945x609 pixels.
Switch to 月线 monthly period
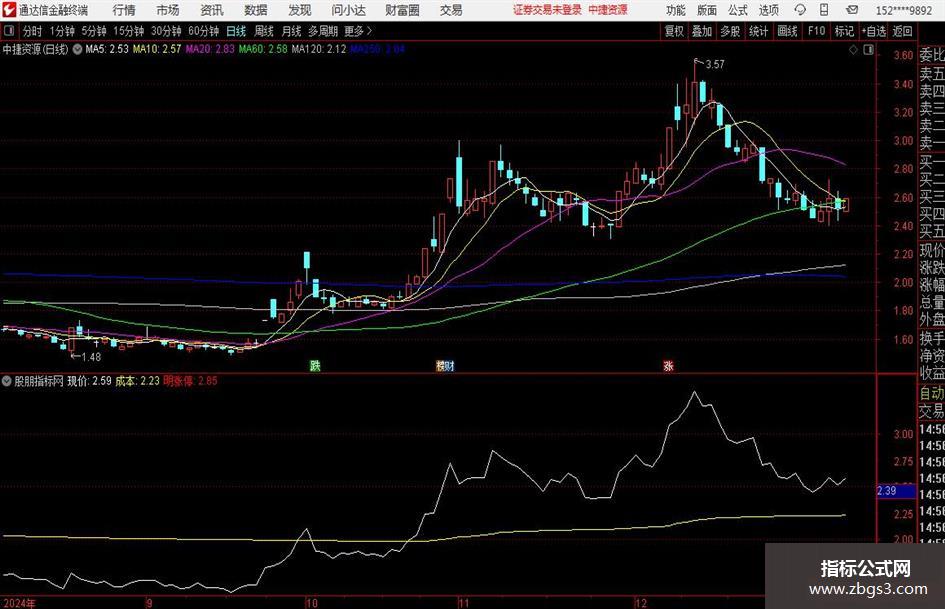292,31
